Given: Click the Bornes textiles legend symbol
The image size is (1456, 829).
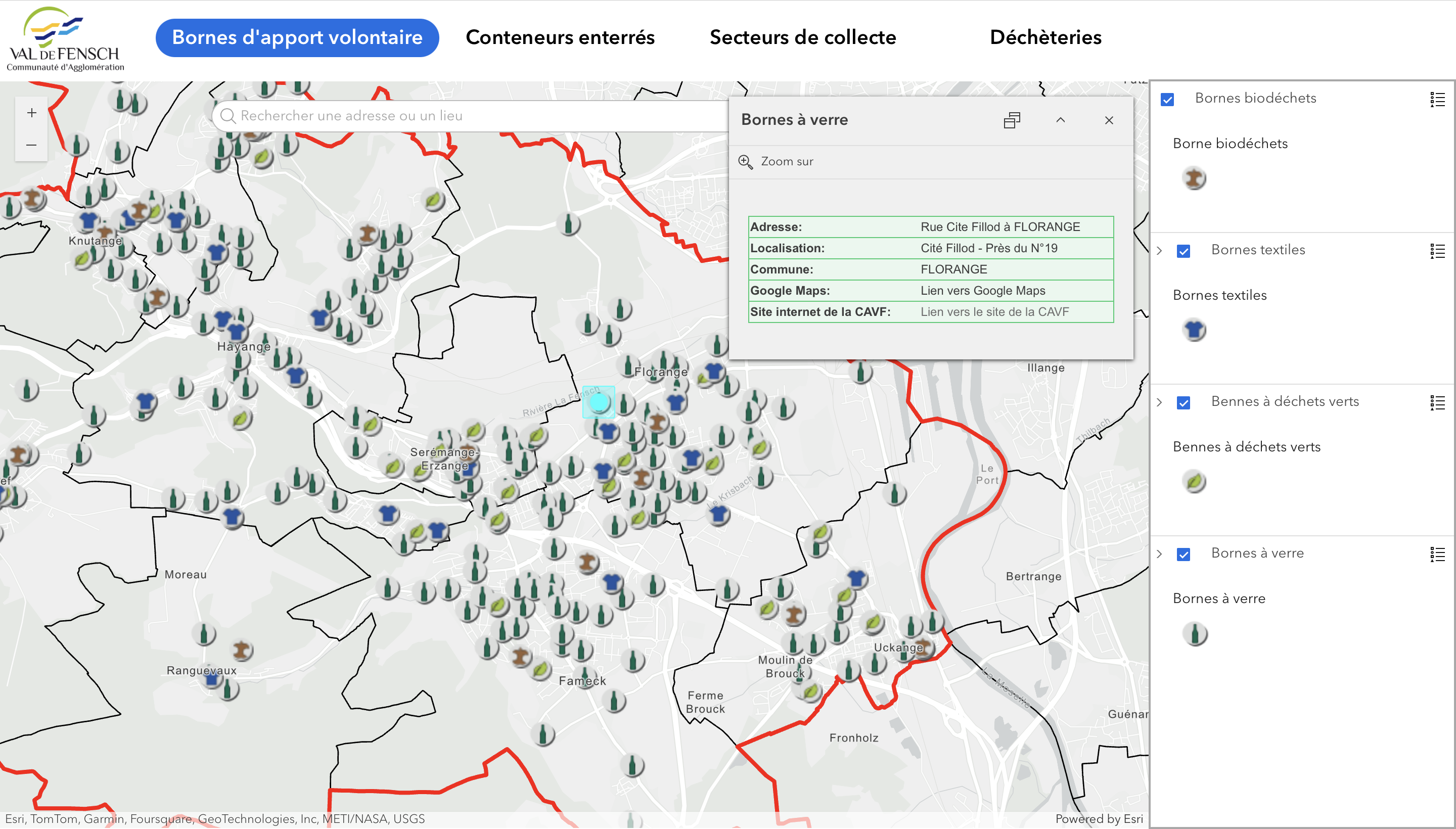Looking at the screenshot, I should click(1194, 330).
